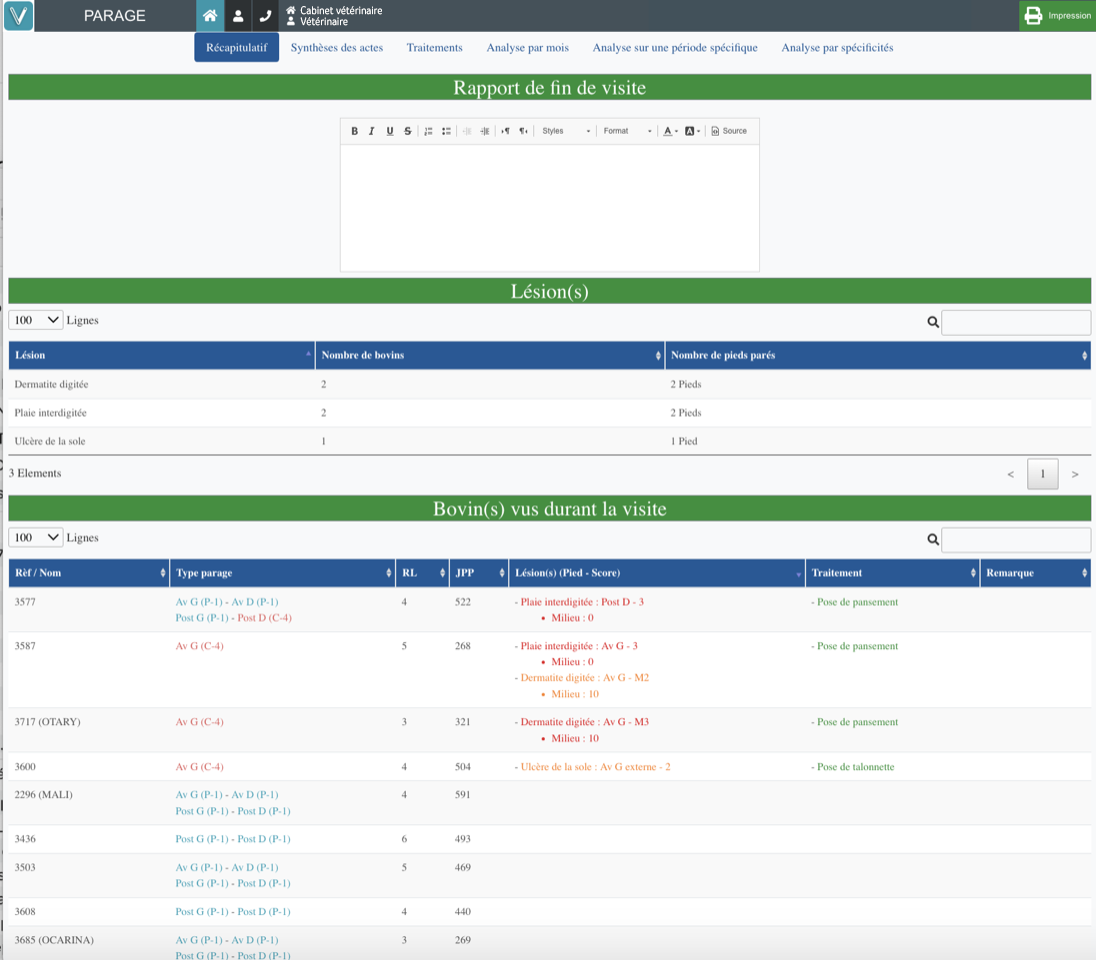This screenshot has height=960, width=1096.
Task: Select the Dermatite digitée lesion row
Action: coord(549,385)
